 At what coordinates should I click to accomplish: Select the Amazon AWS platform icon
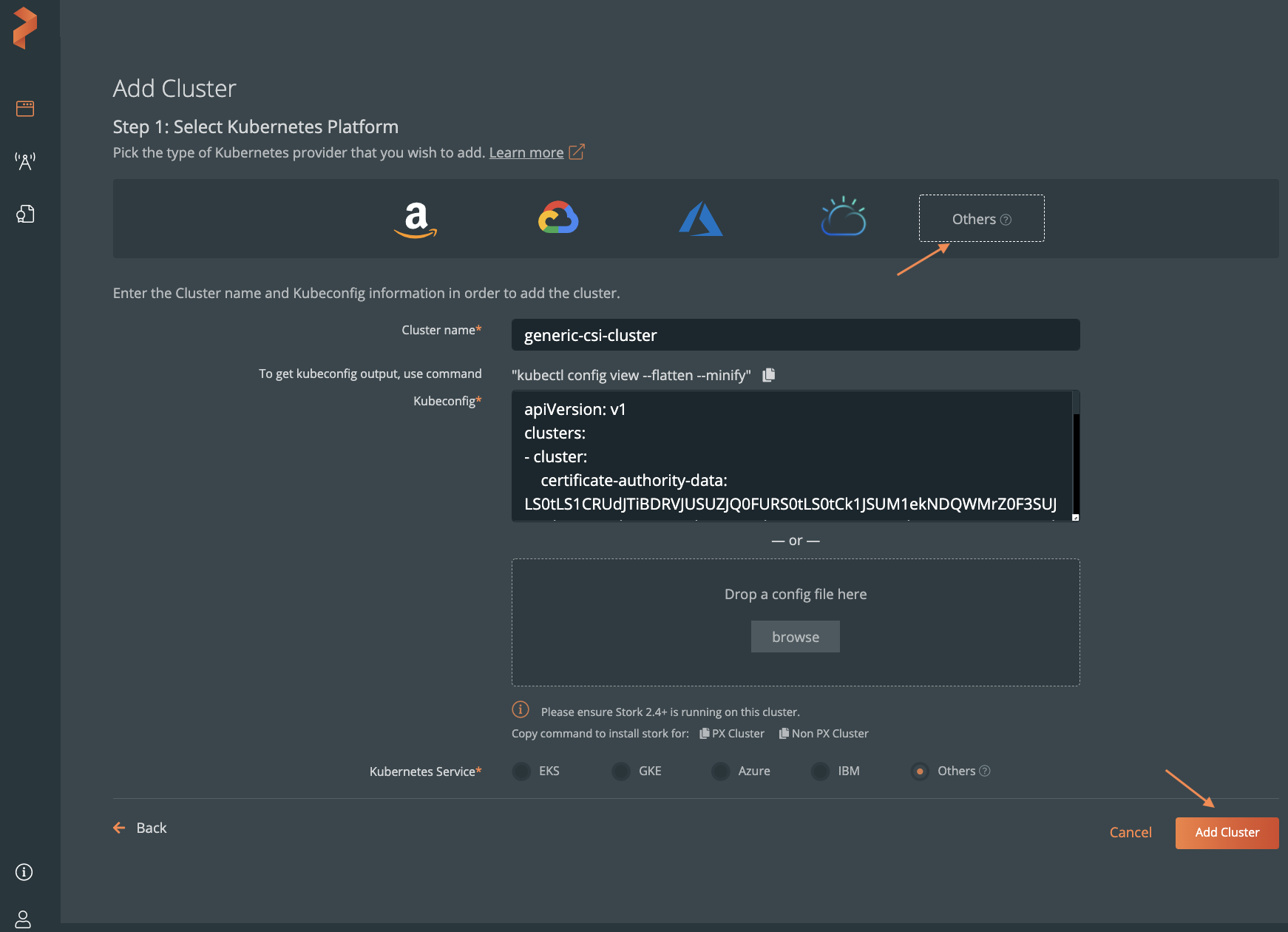point(416,220)
